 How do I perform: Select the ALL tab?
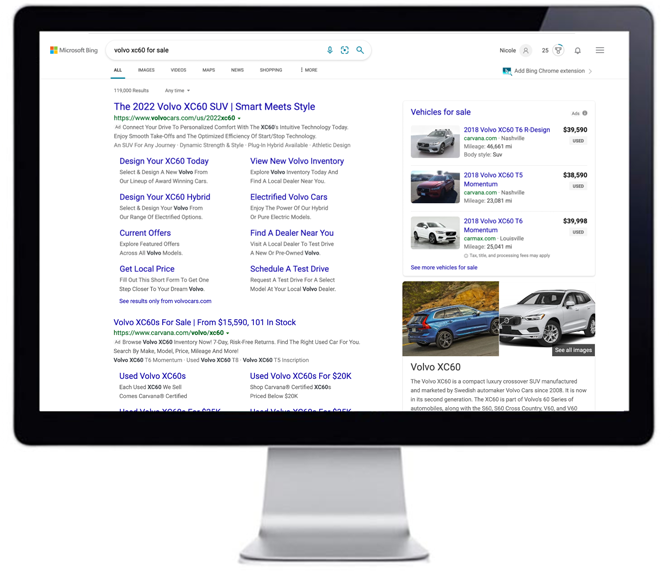[x=118, y=70]
